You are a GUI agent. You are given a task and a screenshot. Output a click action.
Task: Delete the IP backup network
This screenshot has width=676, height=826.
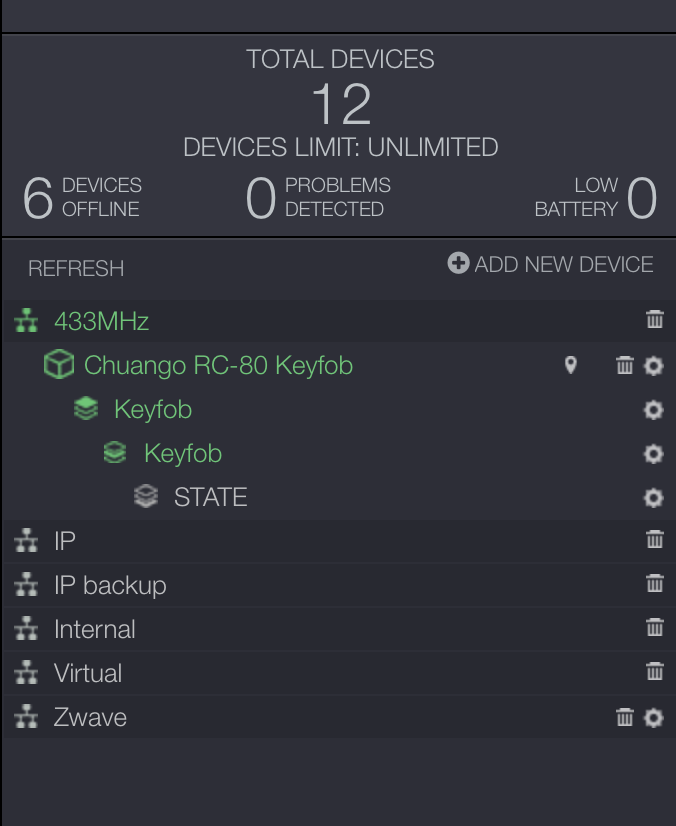click(x=655, y=585)
